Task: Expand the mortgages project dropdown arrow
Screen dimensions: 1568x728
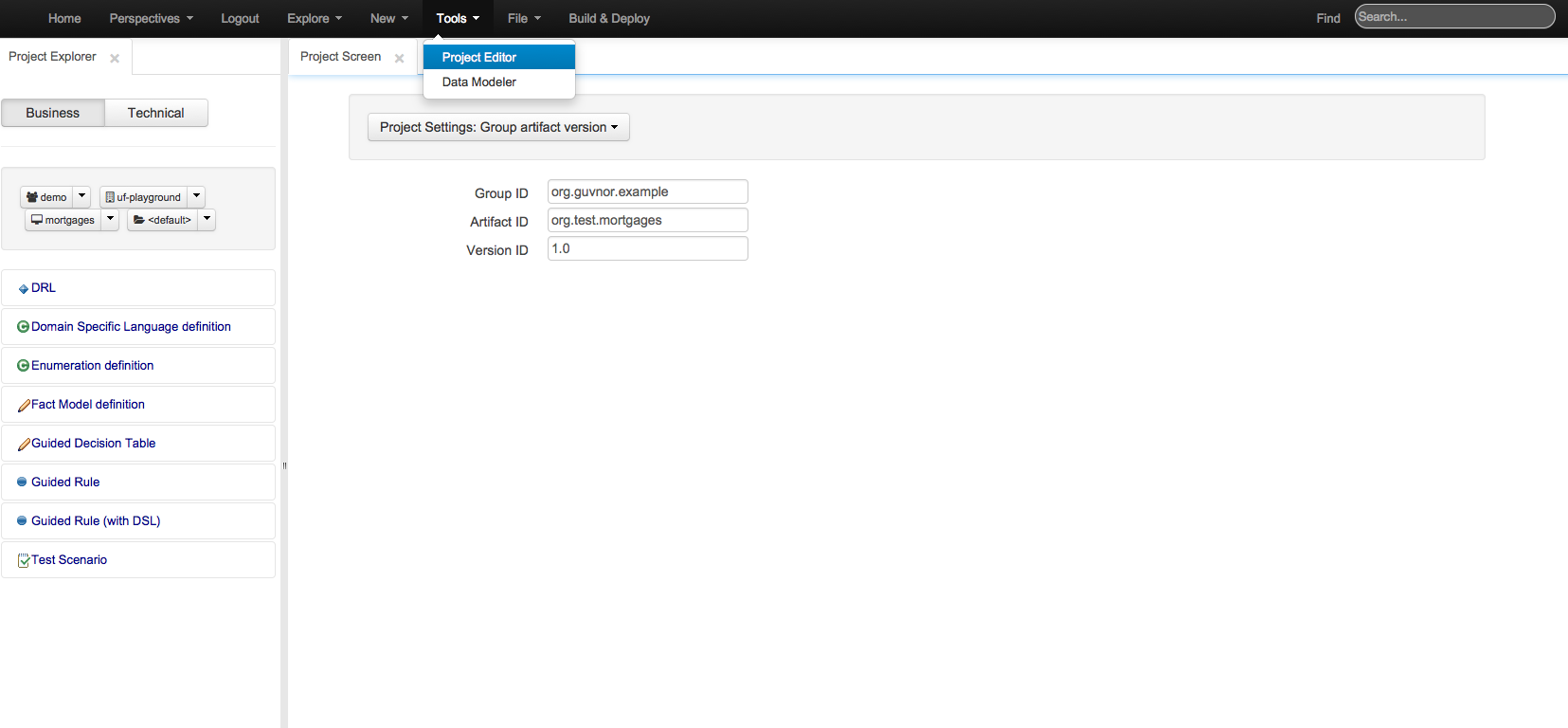Action: click(111, 219)
